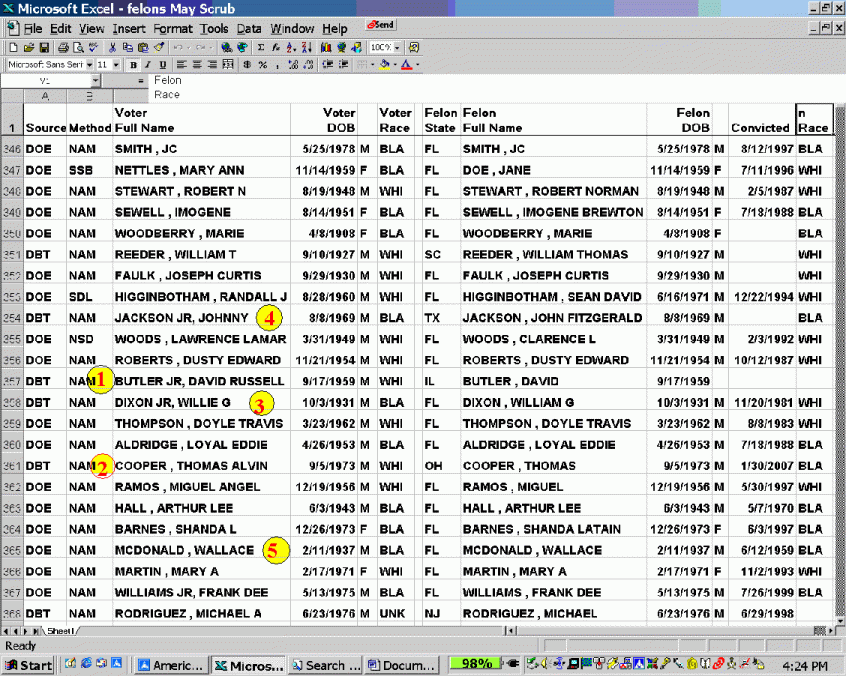This screenshot has height=676, width=846.
Task: Open the font size dropdown
Action: coord(116,65)
